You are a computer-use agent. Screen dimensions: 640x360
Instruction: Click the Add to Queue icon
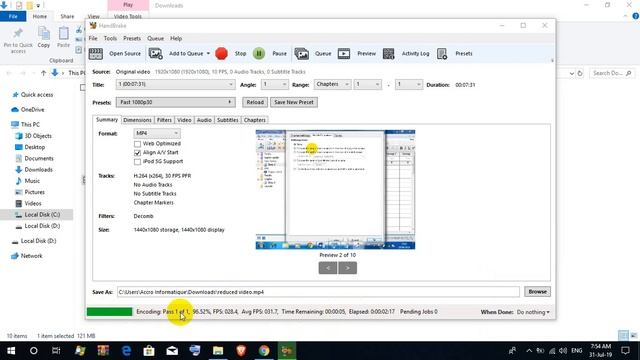pos(156,53)
